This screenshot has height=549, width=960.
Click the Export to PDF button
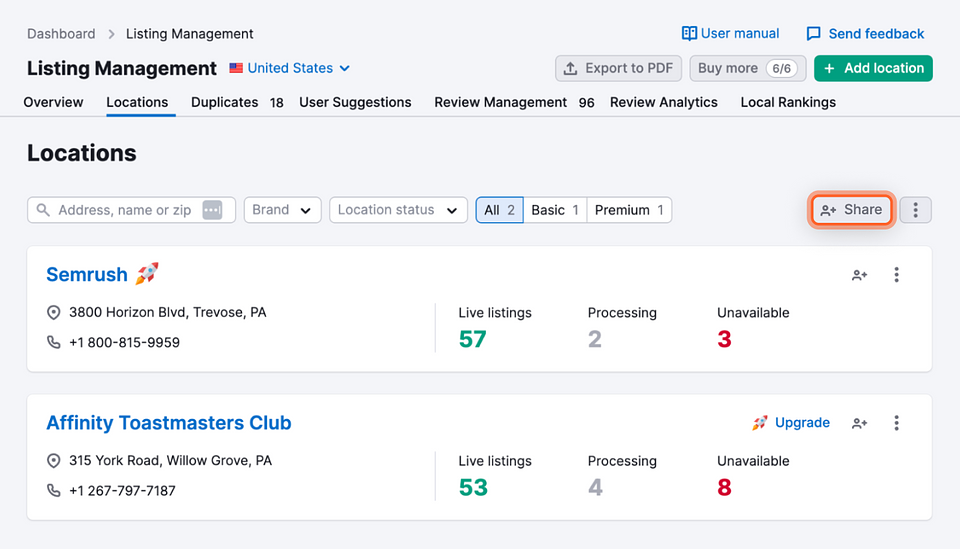(x=618, y=68)
